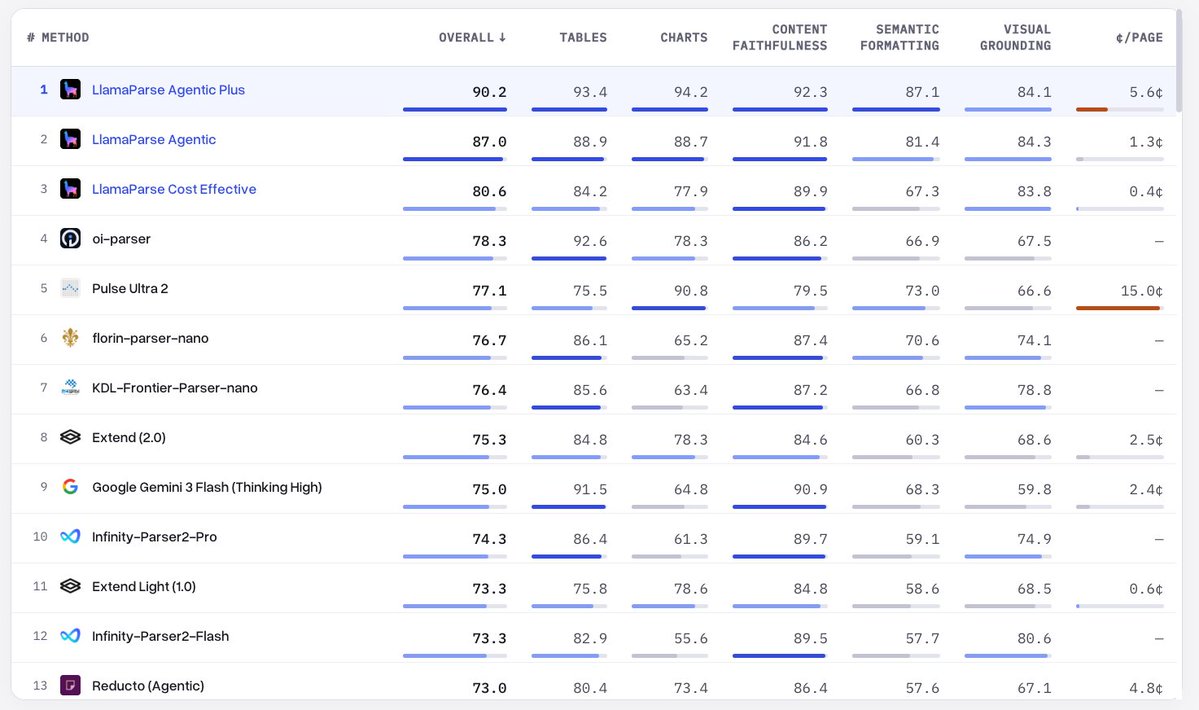Click Google Gemini 3 Flash (Thinking High) name
Viewport: 1199px width, 710px height.
206,487
